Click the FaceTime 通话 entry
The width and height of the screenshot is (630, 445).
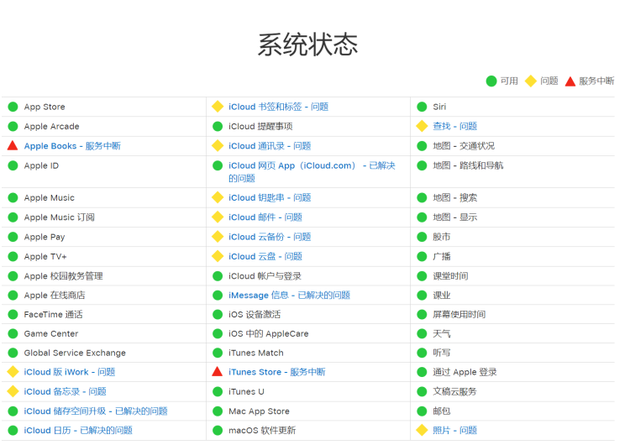[x=53, y=314]
